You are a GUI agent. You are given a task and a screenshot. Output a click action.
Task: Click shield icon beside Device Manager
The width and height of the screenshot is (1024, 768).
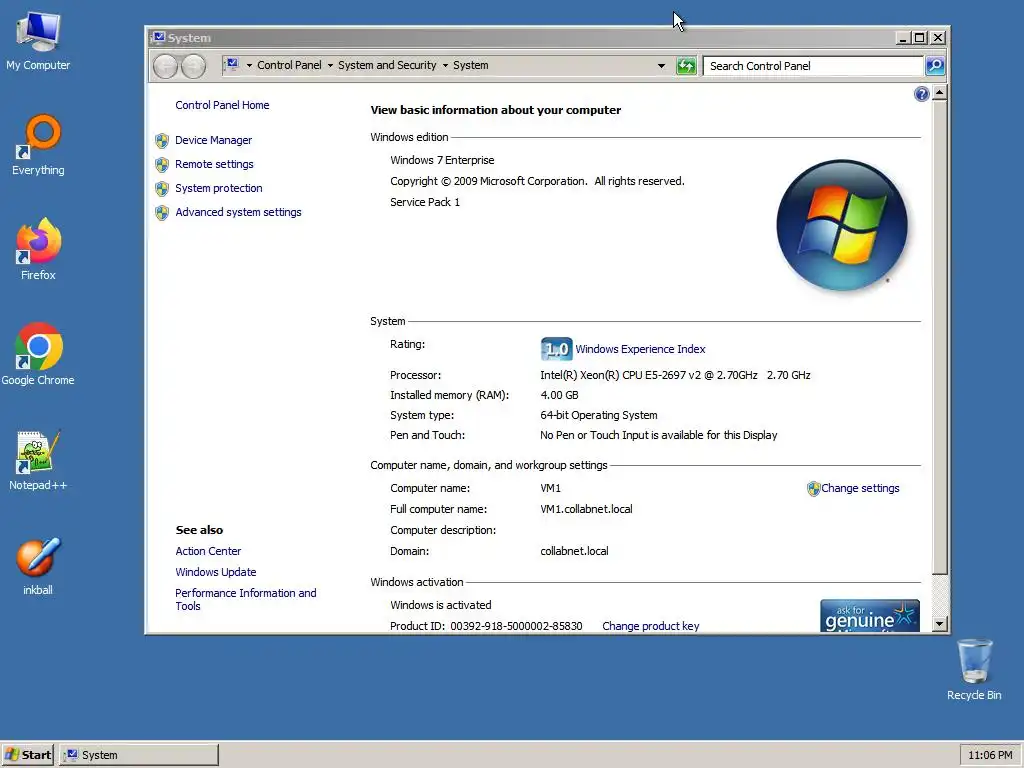162,140
